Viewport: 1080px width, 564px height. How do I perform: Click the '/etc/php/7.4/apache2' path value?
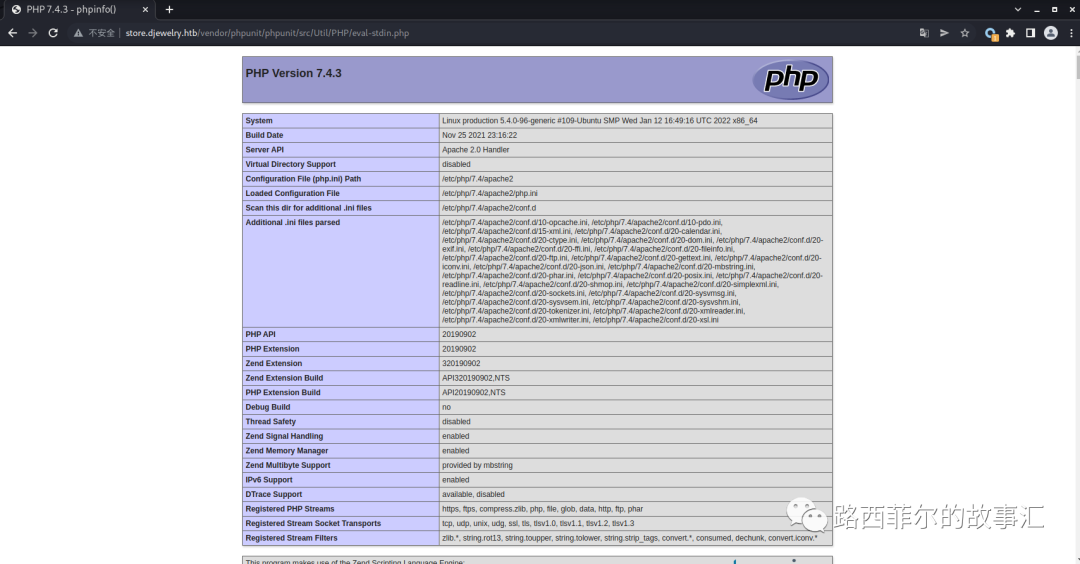coord(477,178)
